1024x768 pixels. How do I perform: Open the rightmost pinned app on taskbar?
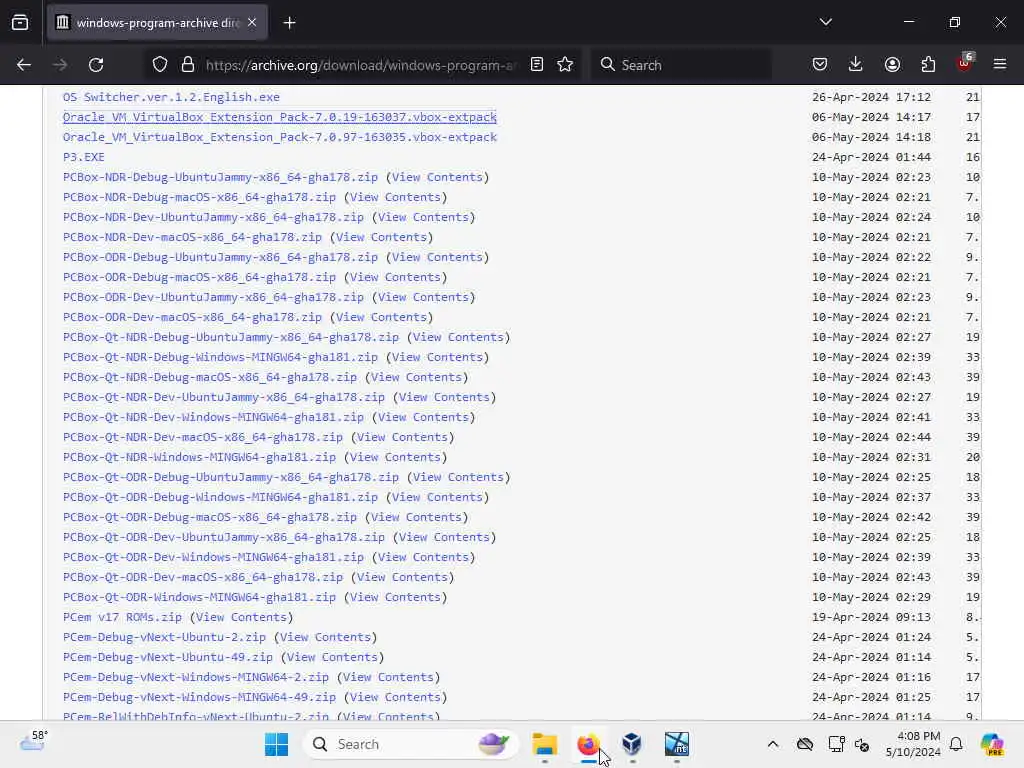click(677, 744)
